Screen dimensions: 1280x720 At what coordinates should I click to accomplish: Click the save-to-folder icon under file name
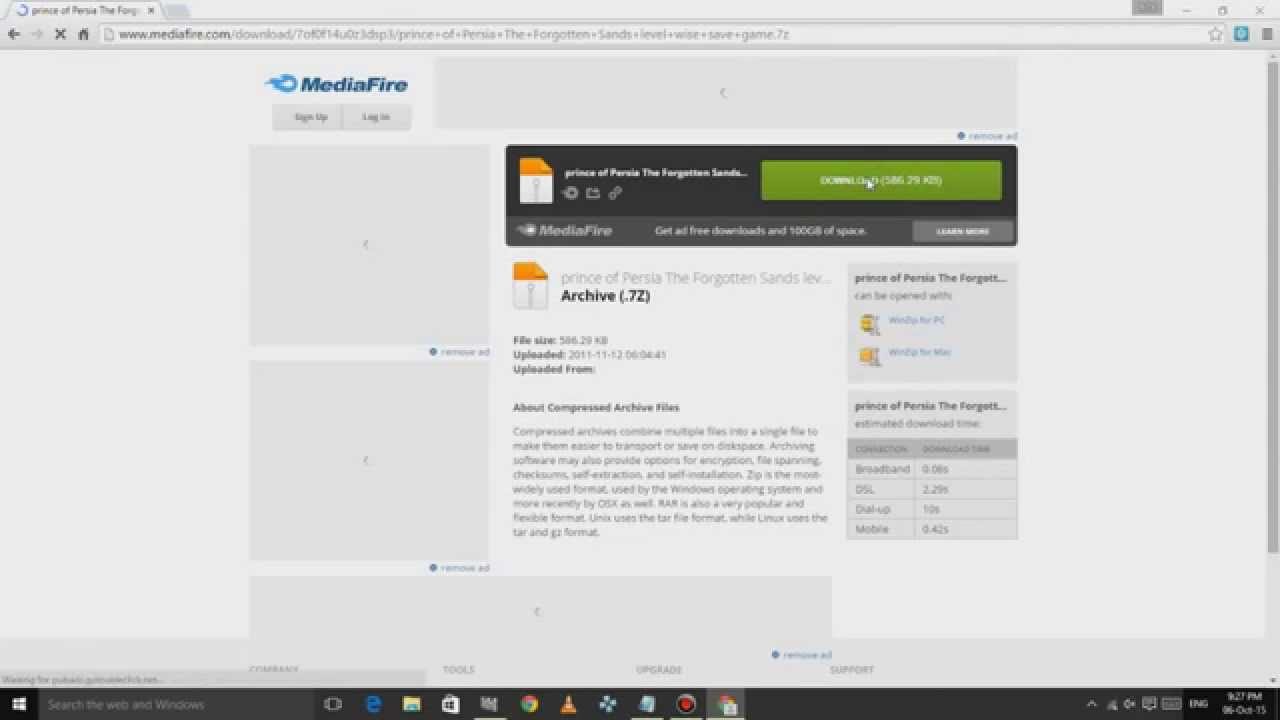[593, 193]
